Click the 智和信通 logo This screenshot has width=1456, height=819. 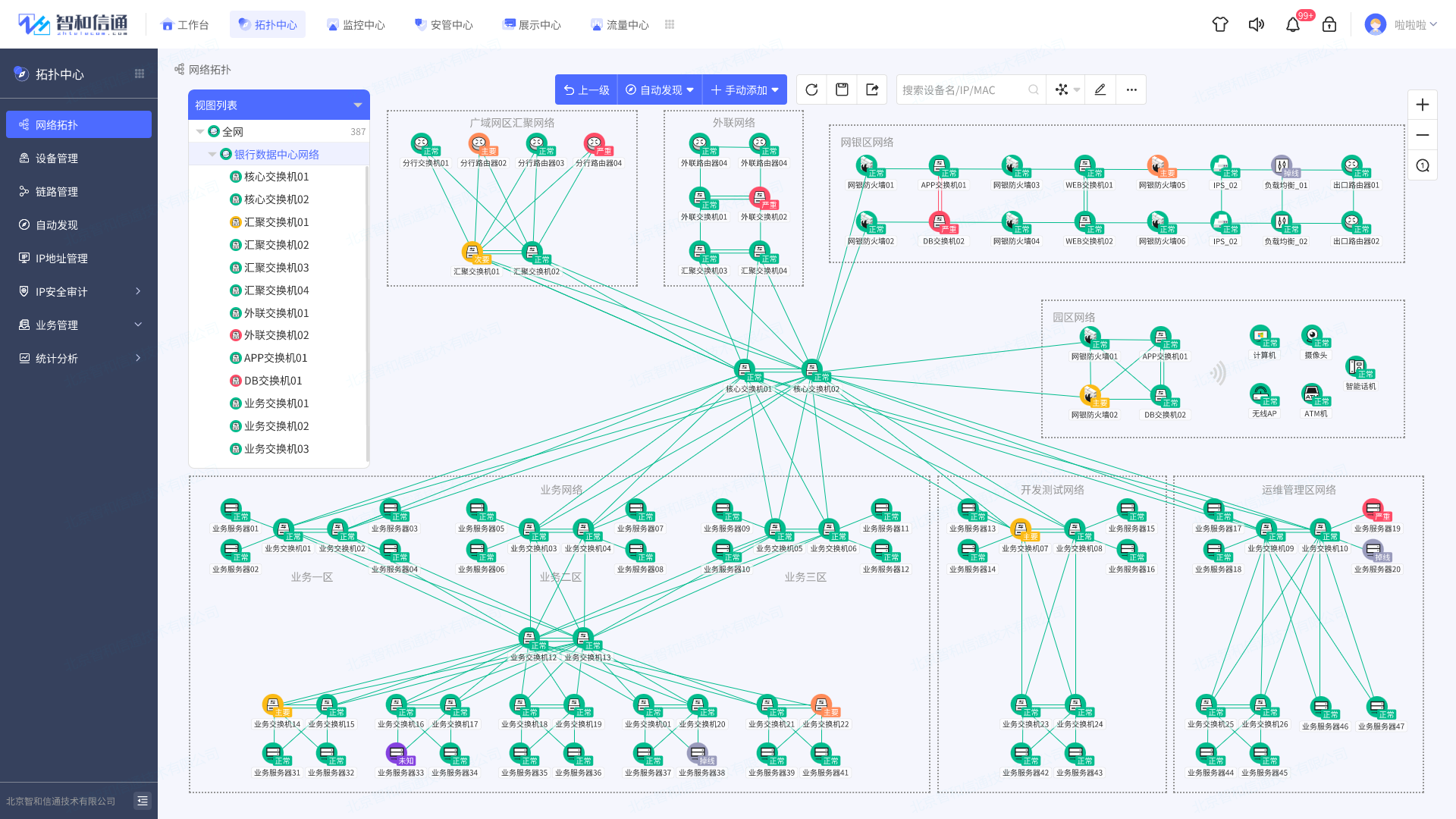click(73, 24)
